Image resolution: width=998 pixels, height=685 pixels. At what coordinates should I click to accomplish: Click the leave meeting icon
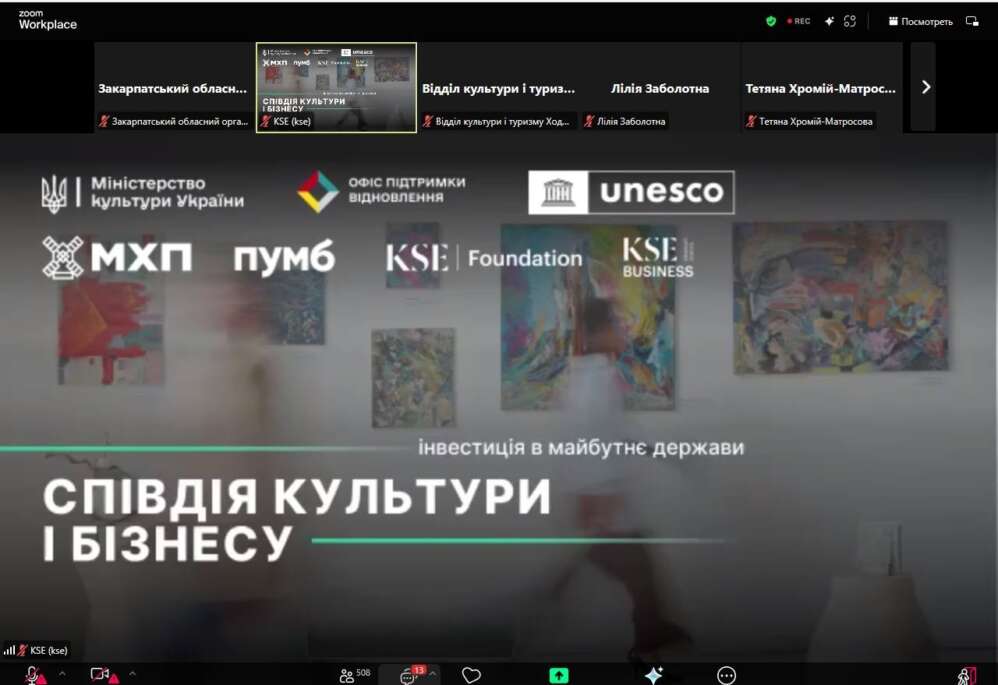(x=965, y=675)
